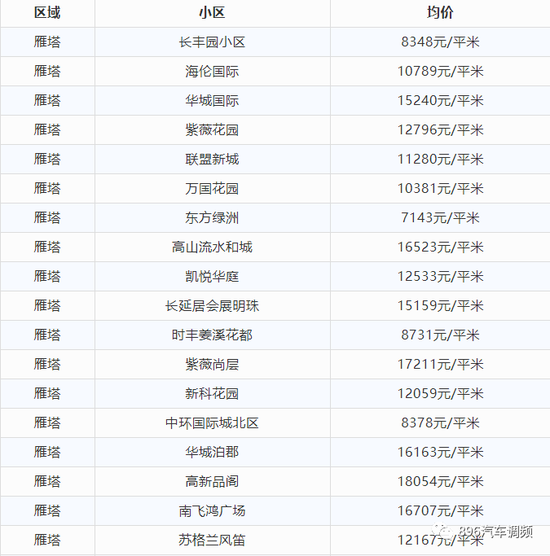Select the 中环国际城北区 cell
Image resolution: width=550 pixels, height=556 pixels.
(212, 423)
